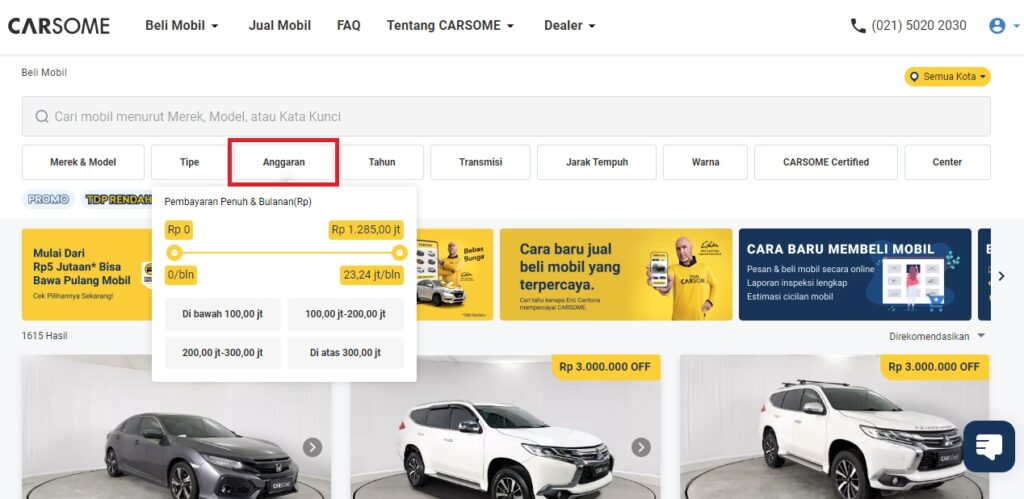The image size is (1024, 499).
Task: Click the Rp 1.285,00 jt max value label
Action: tap(366, 230)
